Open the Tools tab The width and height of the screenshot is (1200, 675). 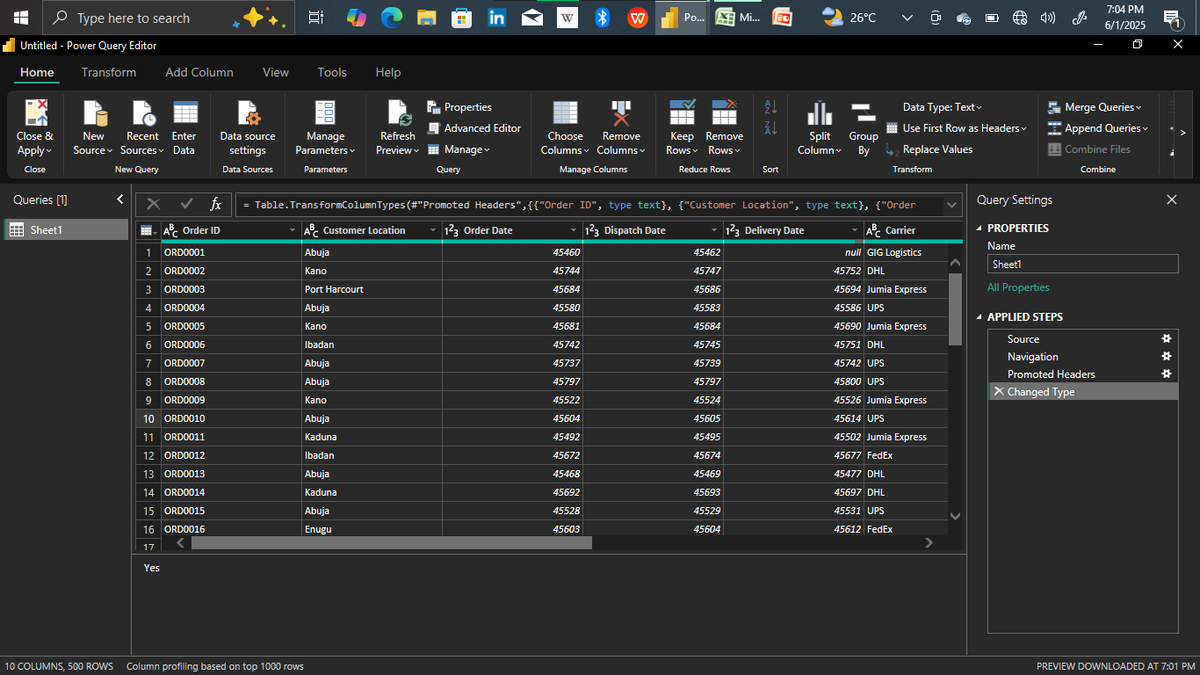click(x=332, y=72)
